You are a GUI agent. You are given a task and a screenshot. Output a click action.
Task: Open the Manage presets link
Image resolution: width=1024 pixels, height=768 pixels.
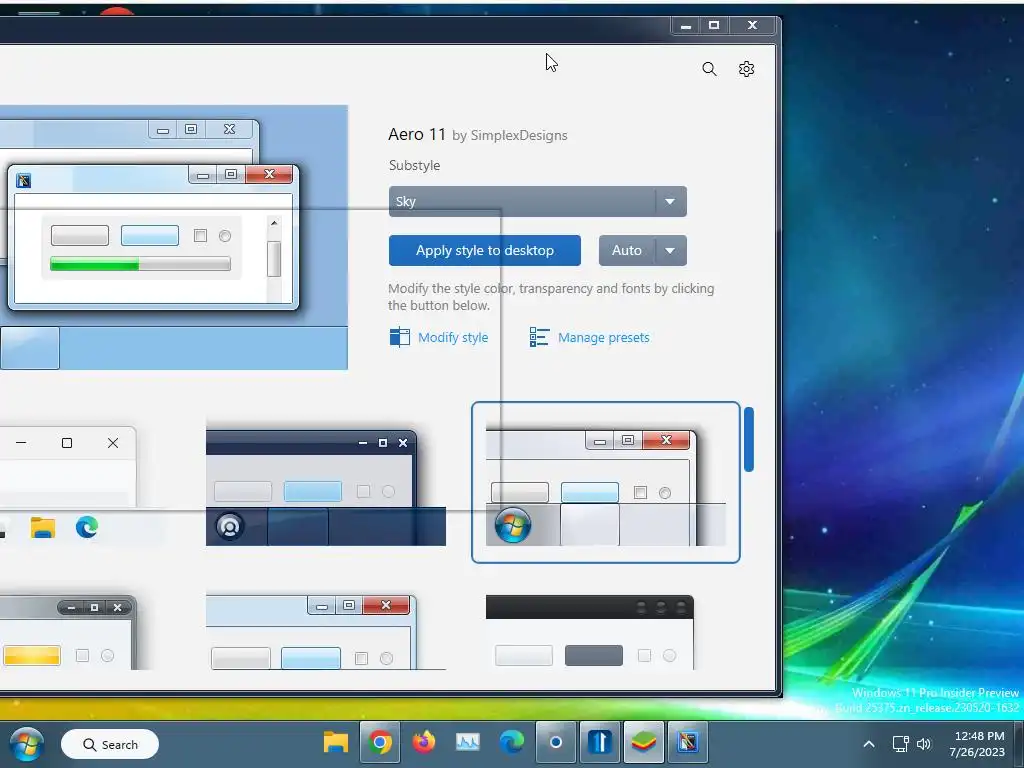coord(603,337)
